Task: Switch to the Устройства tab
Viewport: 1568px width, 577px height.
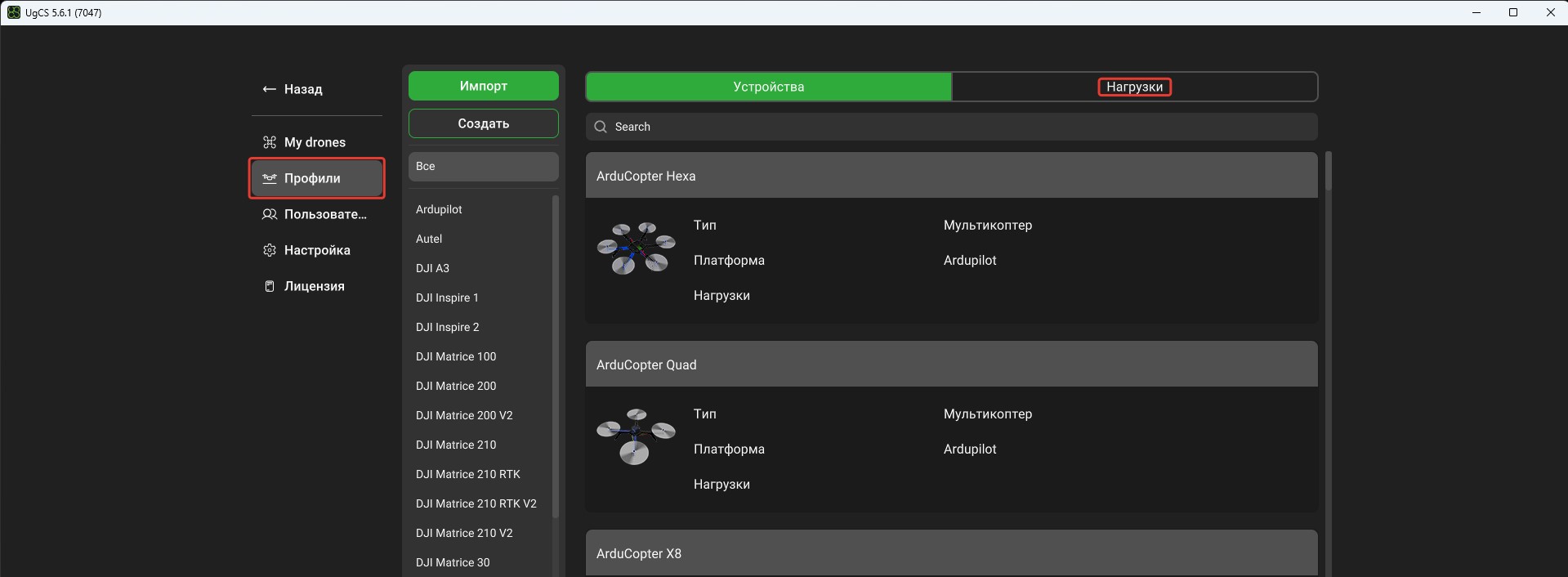Action: point(769,87)
